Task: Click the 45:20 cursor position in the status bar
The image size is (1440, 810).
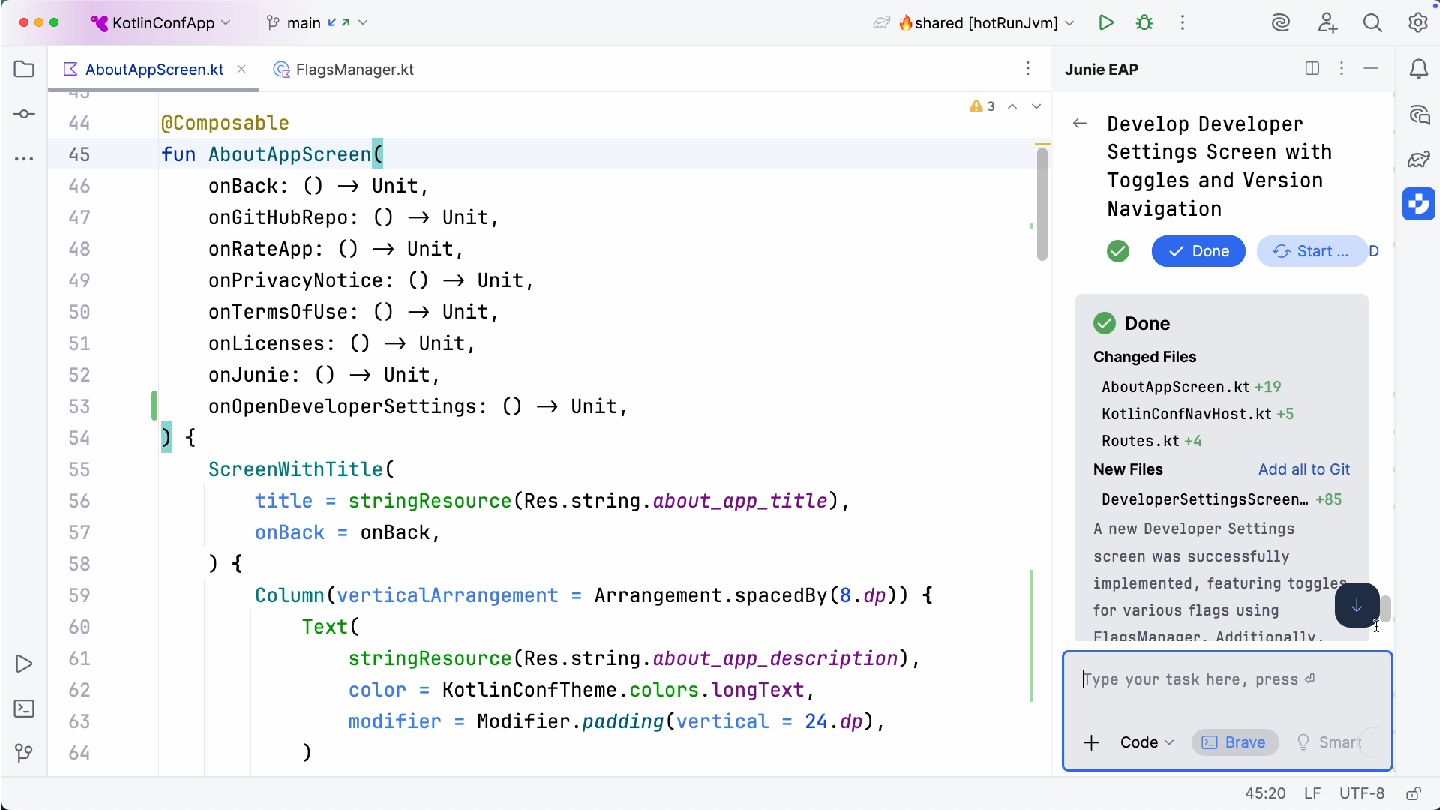Action: click(x=1265, y=794)
